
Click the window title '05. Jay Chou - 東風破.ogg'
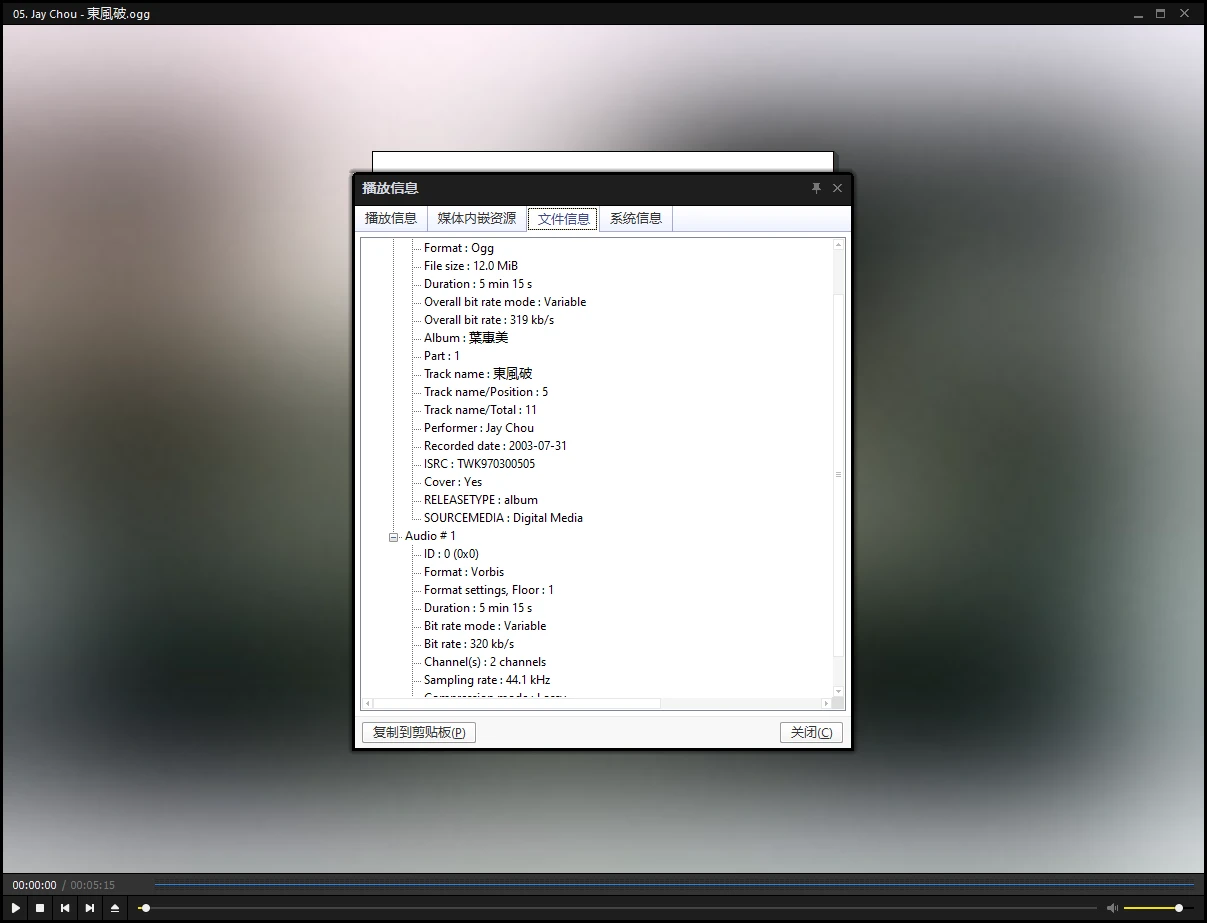81,14
